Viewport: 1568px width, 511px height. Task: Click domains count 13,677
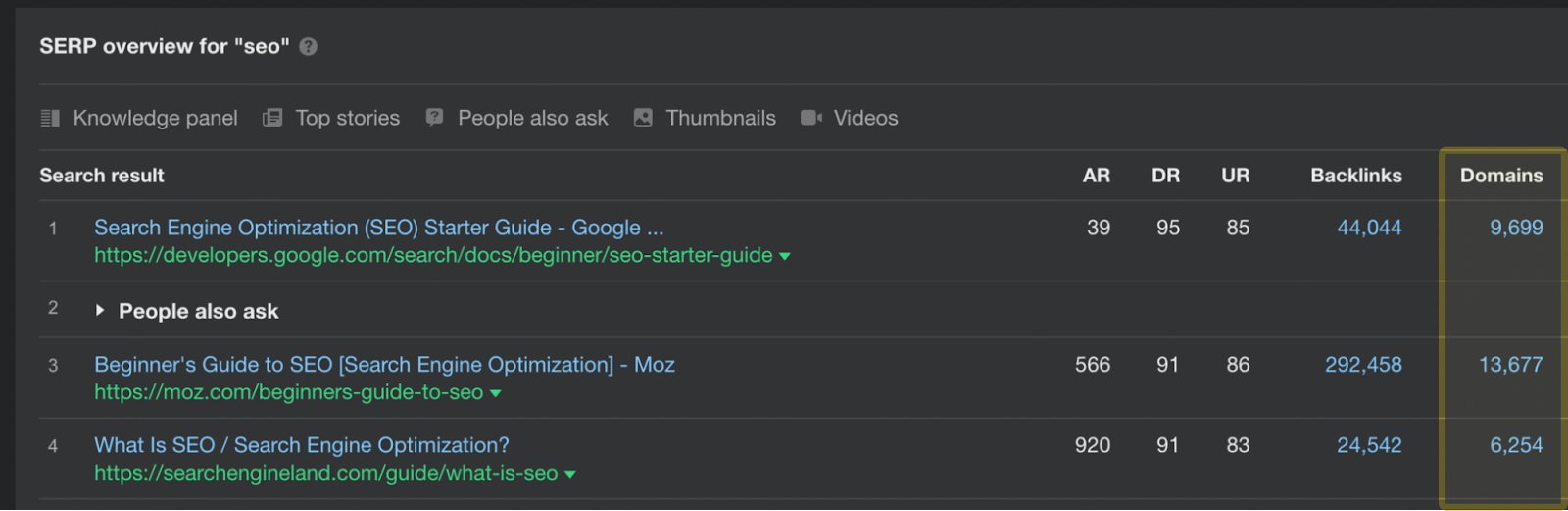coord(1510,365)
